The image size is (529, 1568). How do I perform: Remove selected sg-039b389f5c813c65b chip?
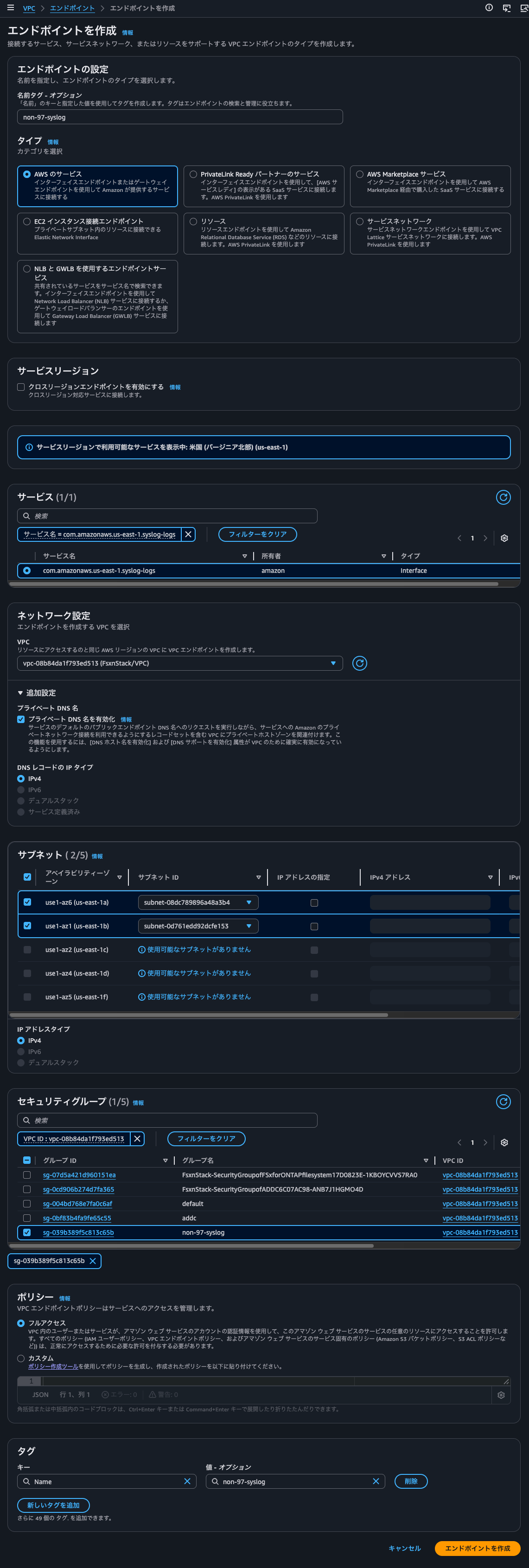[x=93, y=1261]
